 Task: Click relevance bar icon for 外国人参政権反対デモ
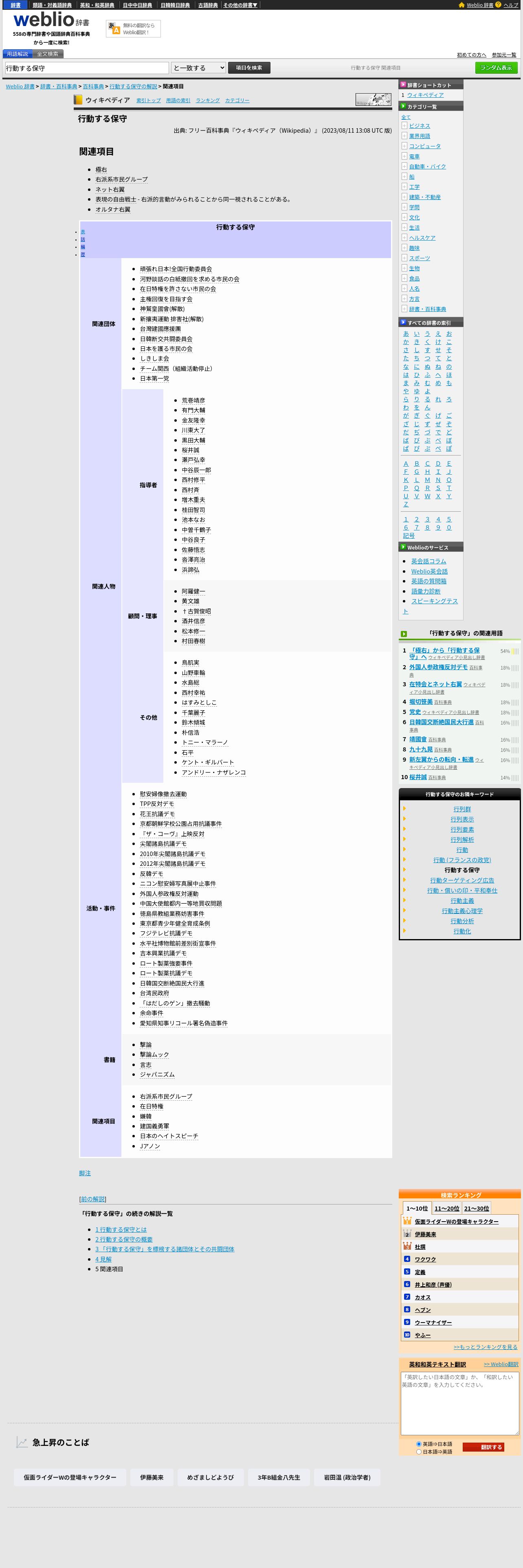point(515,668)
